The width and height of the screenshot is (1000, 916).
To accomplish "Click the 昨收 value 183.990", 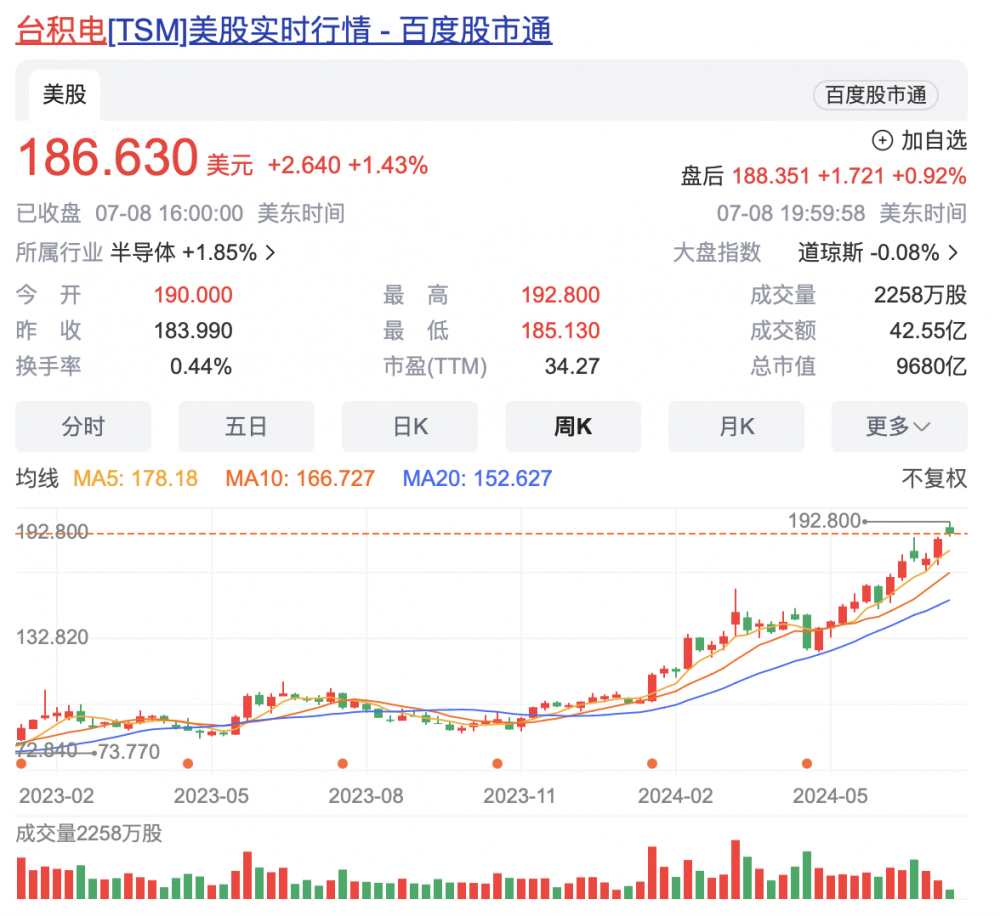I will 193,331.
